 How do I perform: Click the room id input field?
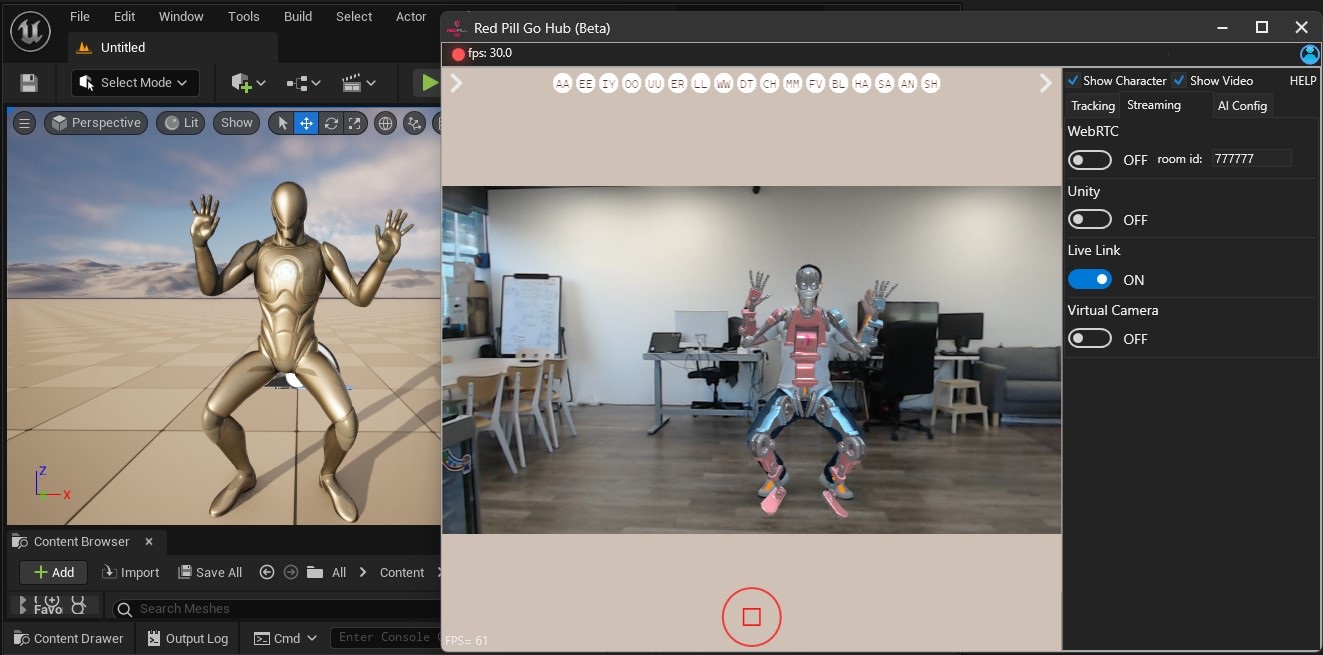coord(1251,159)
